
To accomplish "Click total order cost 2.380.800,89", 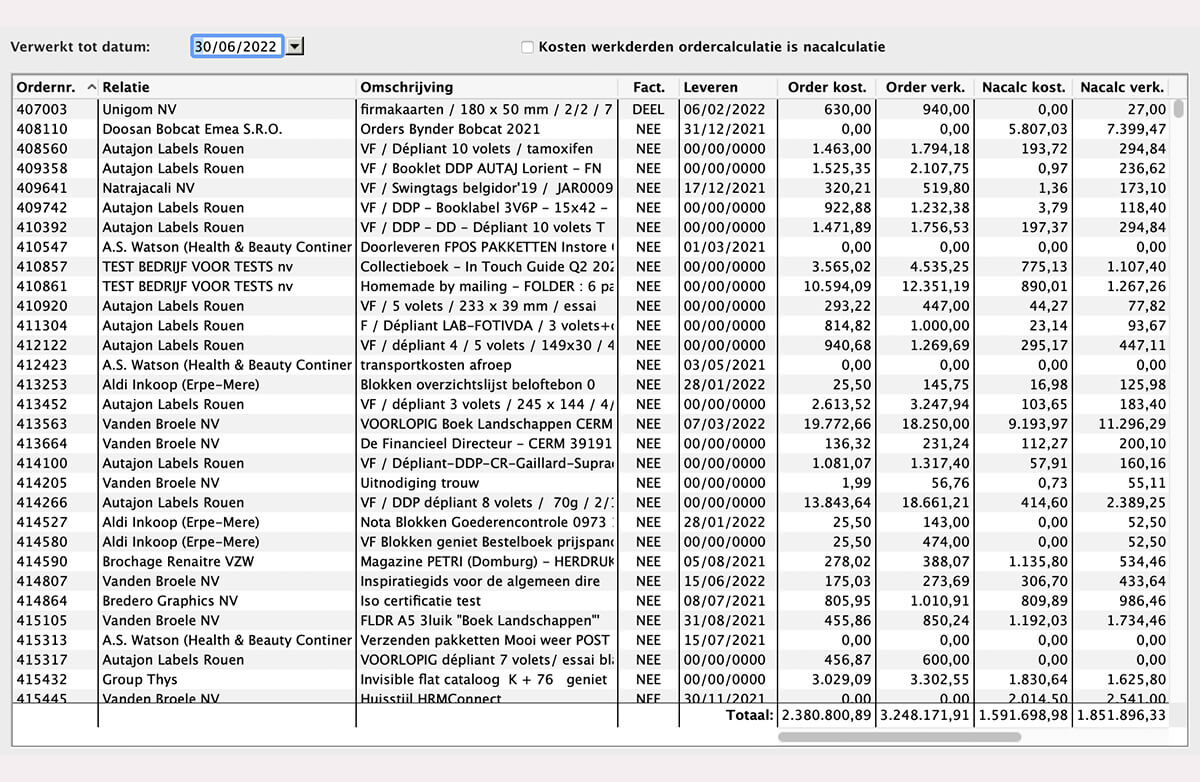I will pos(826,716).
